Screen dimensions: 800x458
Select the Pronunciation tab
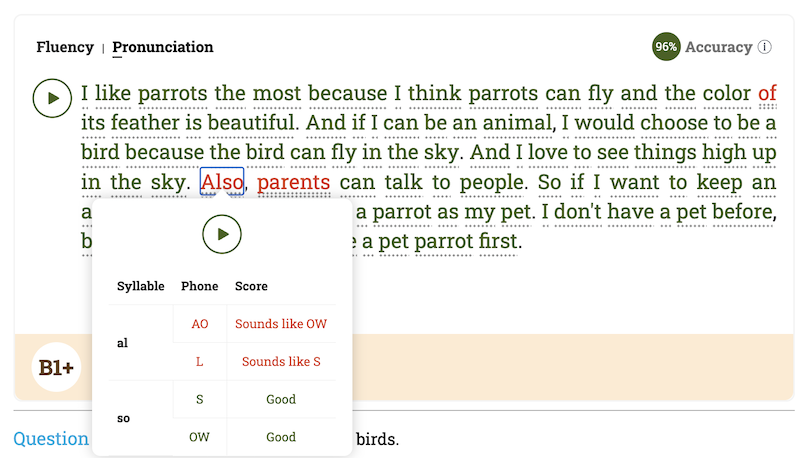(x=163, y=47)
